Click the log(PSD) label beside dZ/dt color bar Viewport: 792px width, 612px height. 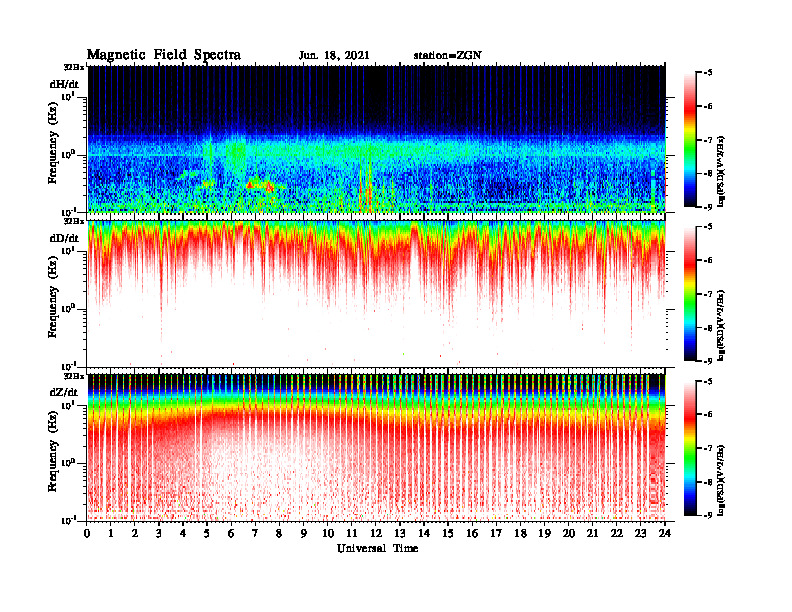(x=721, y=480)
